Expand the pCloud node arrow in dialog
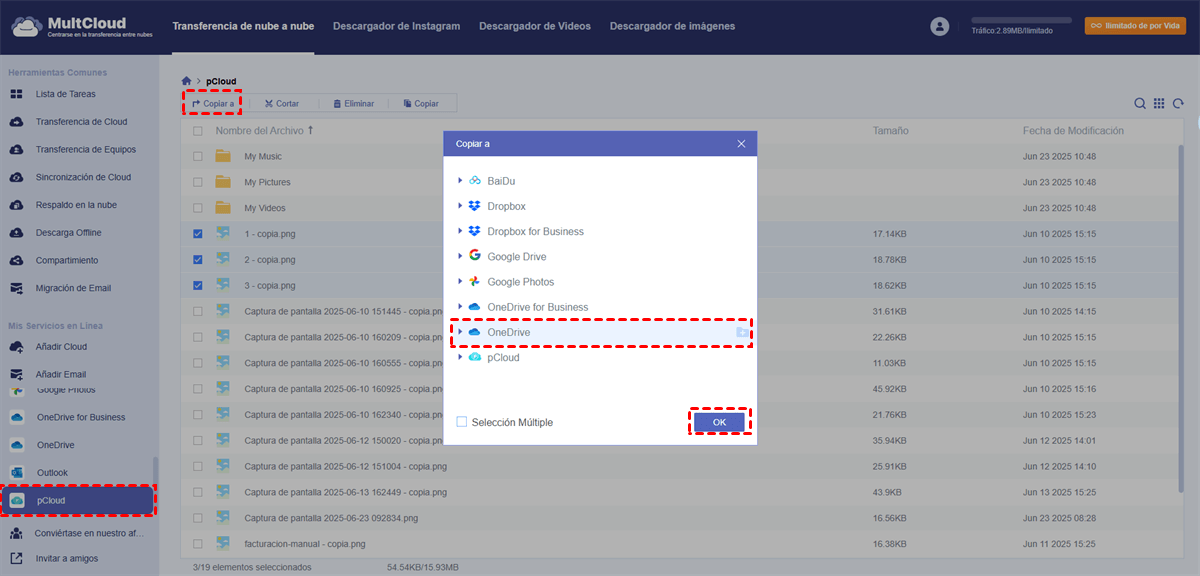Image resolution: width=1200 pixels, height=576 pixels. 460,357
